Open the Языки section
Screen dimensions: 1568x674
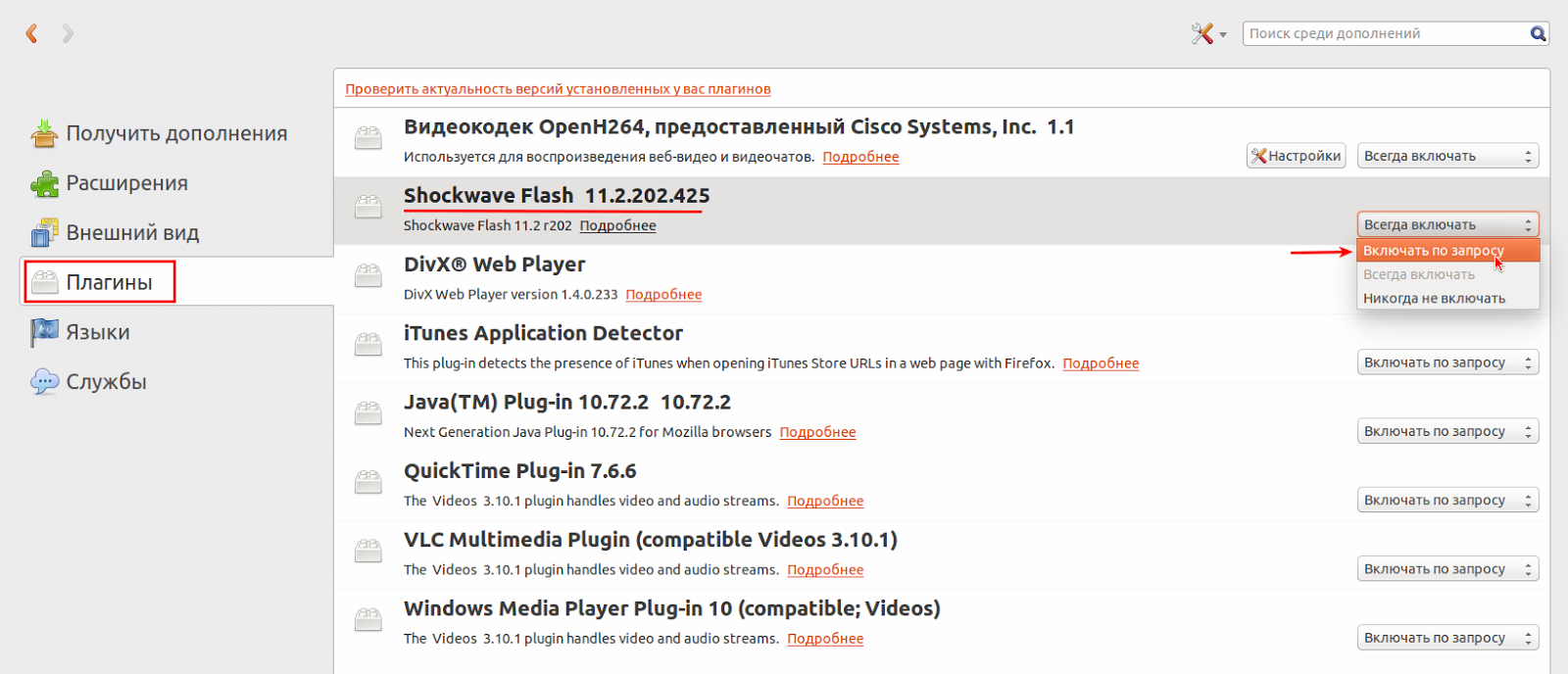tap(97, 332)
